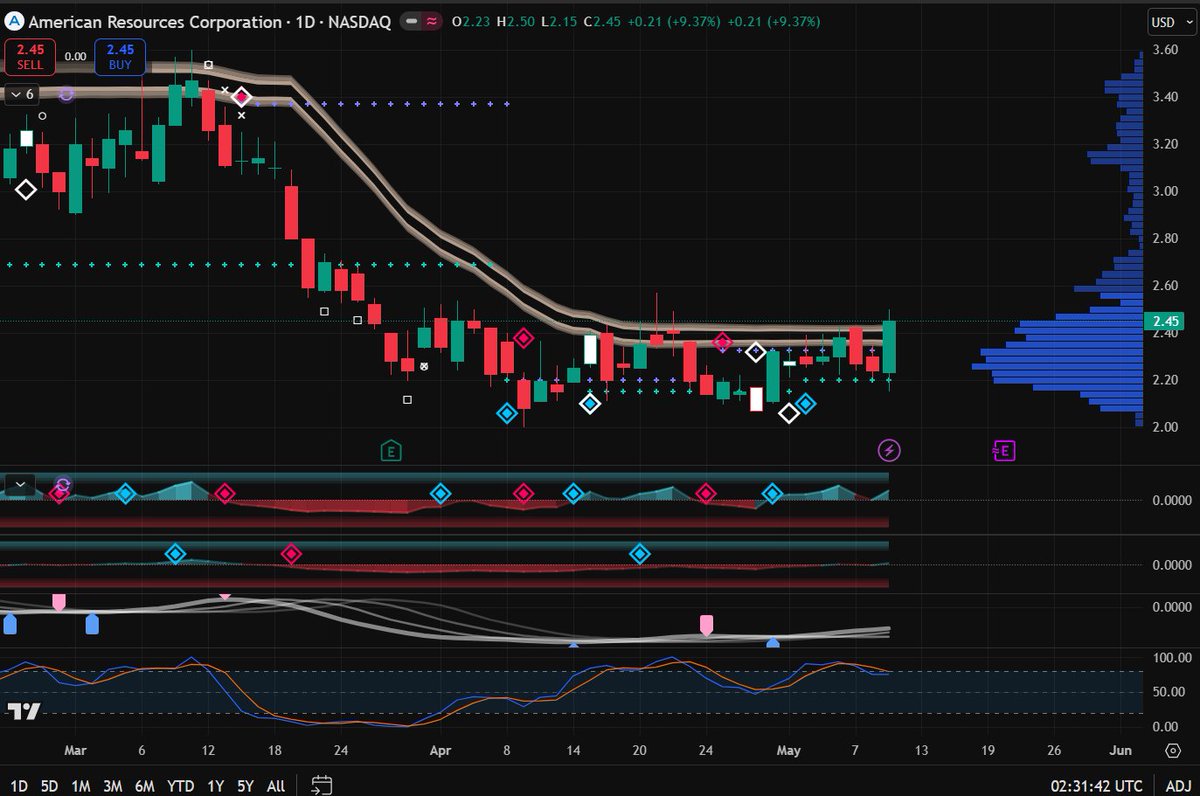The height and width of the screenshot is (796, 1200).
Task: Open chart settings gear icon
Action: point(1172,750)
